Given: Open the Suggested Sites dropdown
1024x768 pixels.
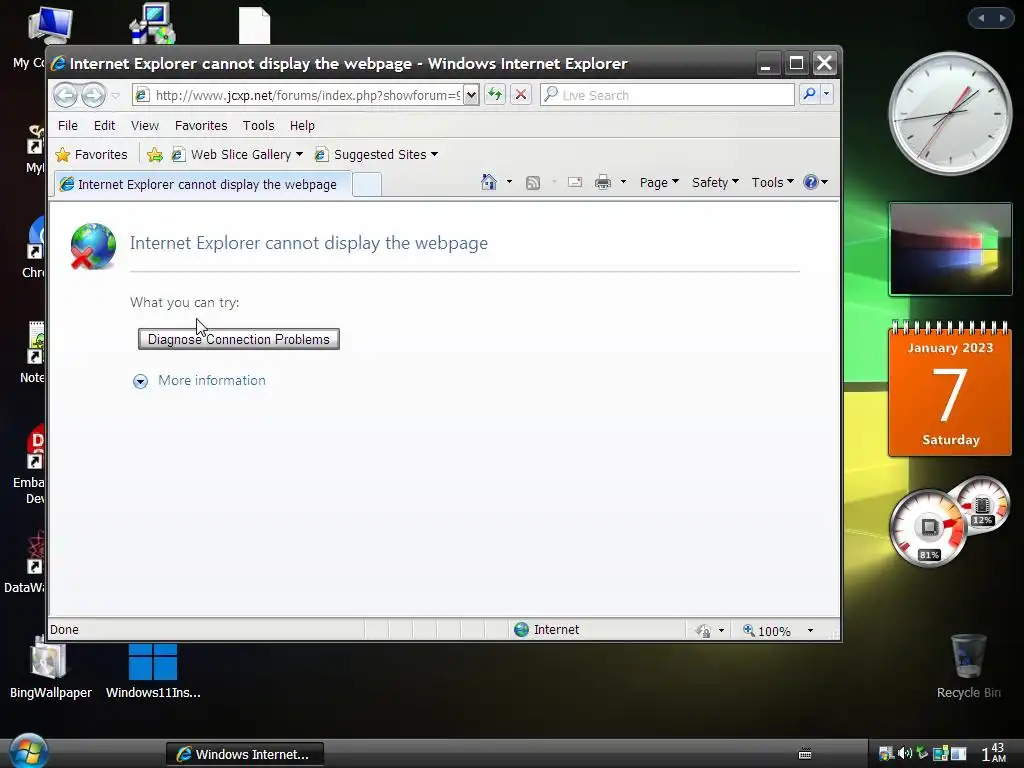Looking at the screenshot, I should (x=376, y=155).
